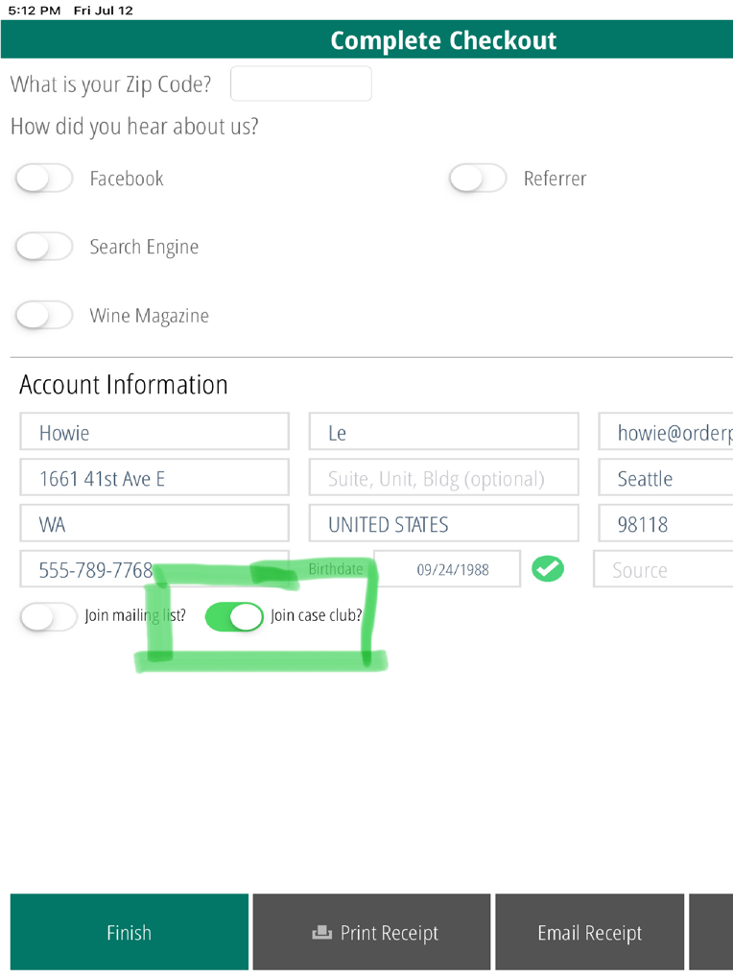
Task: Click the 'Join case club?' label
Action: tap(316, 616)
